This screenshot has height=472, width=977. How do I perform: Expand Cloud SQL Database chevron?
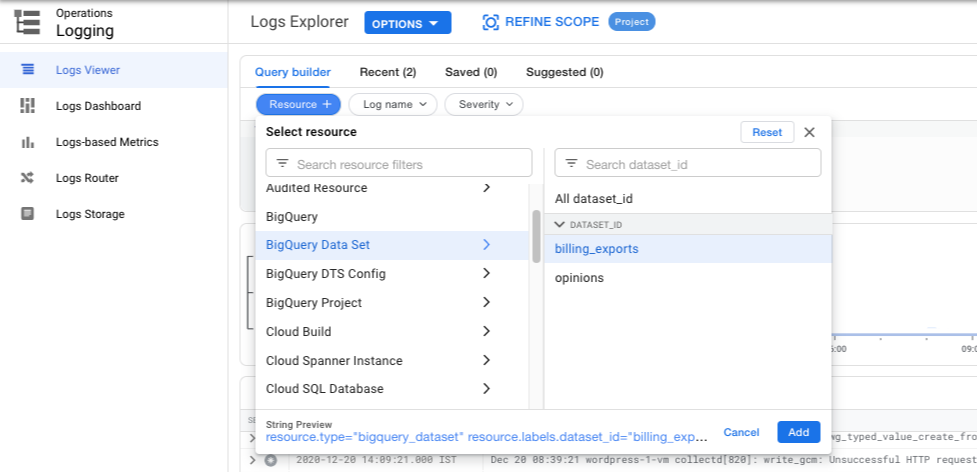(487, 389)
